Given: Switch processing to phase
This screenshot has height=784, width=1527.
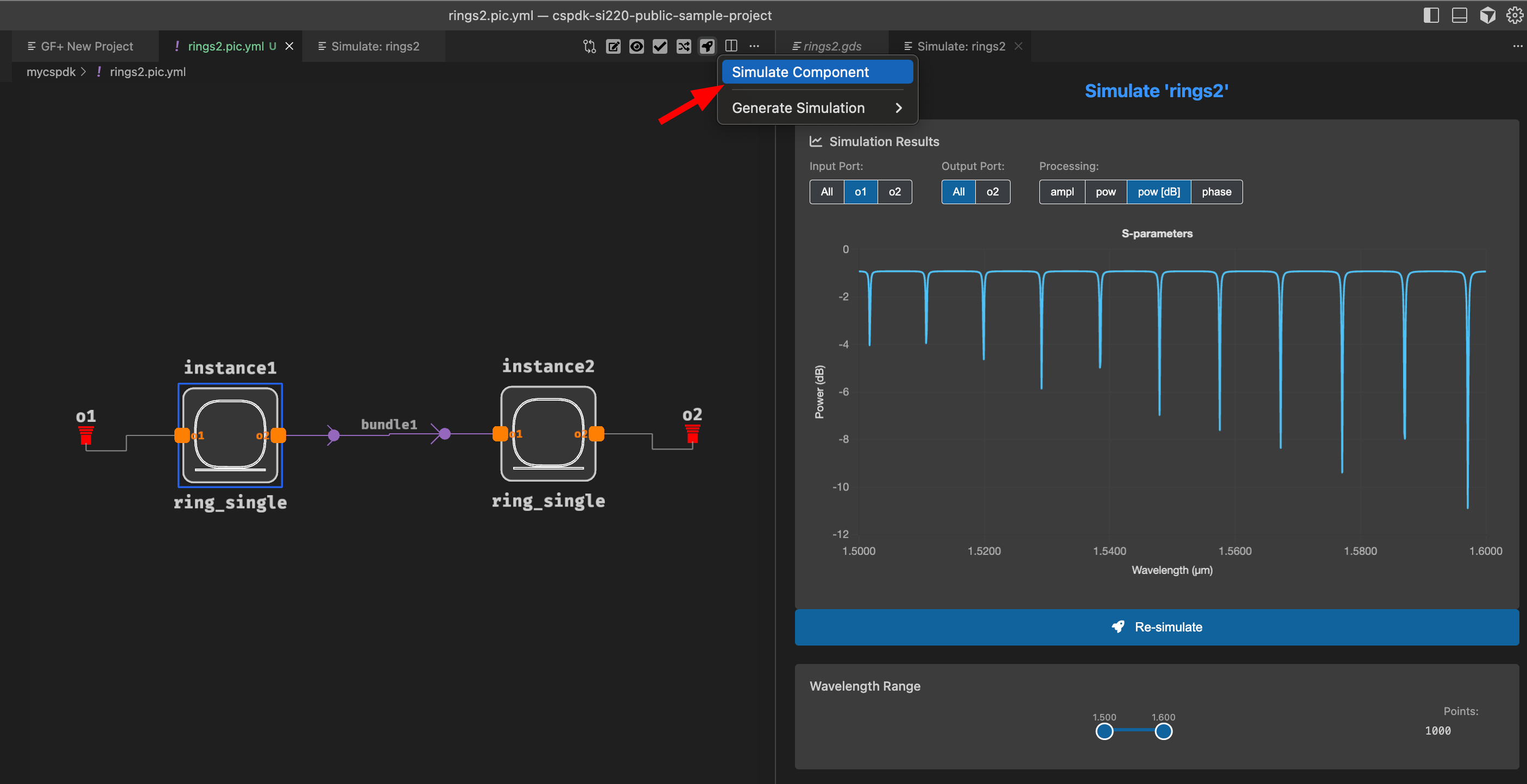Looking at the screenshot, I should click(1216, 192).
